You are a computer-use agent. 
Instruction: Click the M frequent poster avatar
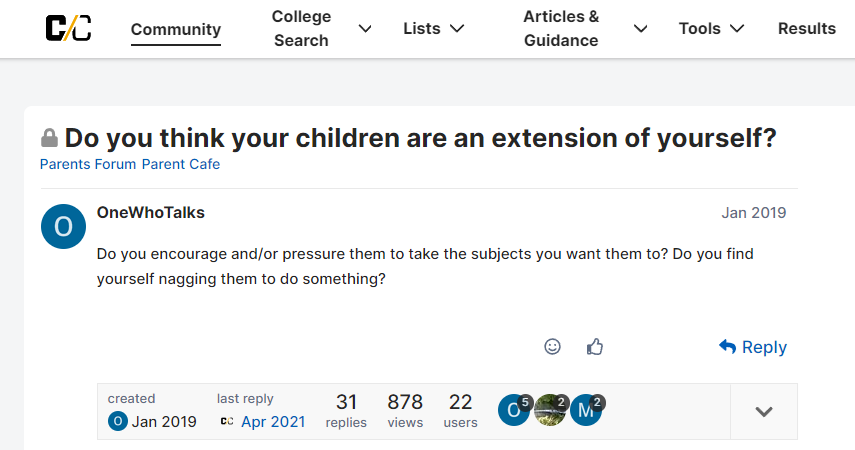click(x=586, y=410)
